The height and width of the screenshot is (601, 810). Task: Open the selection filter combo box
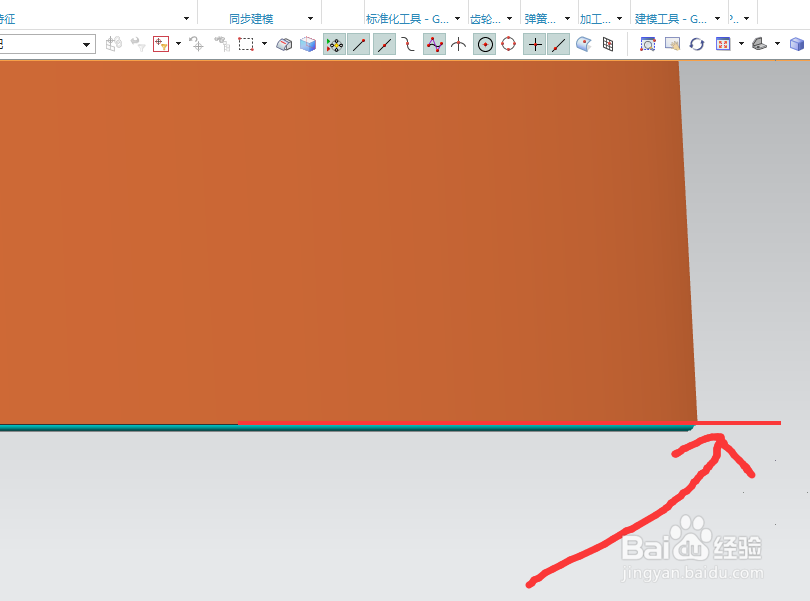46,44
